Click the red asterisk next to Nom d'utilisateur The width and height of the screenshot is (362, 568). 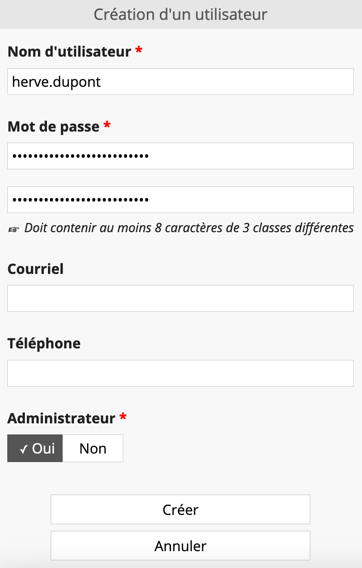[x=138, y=50]
